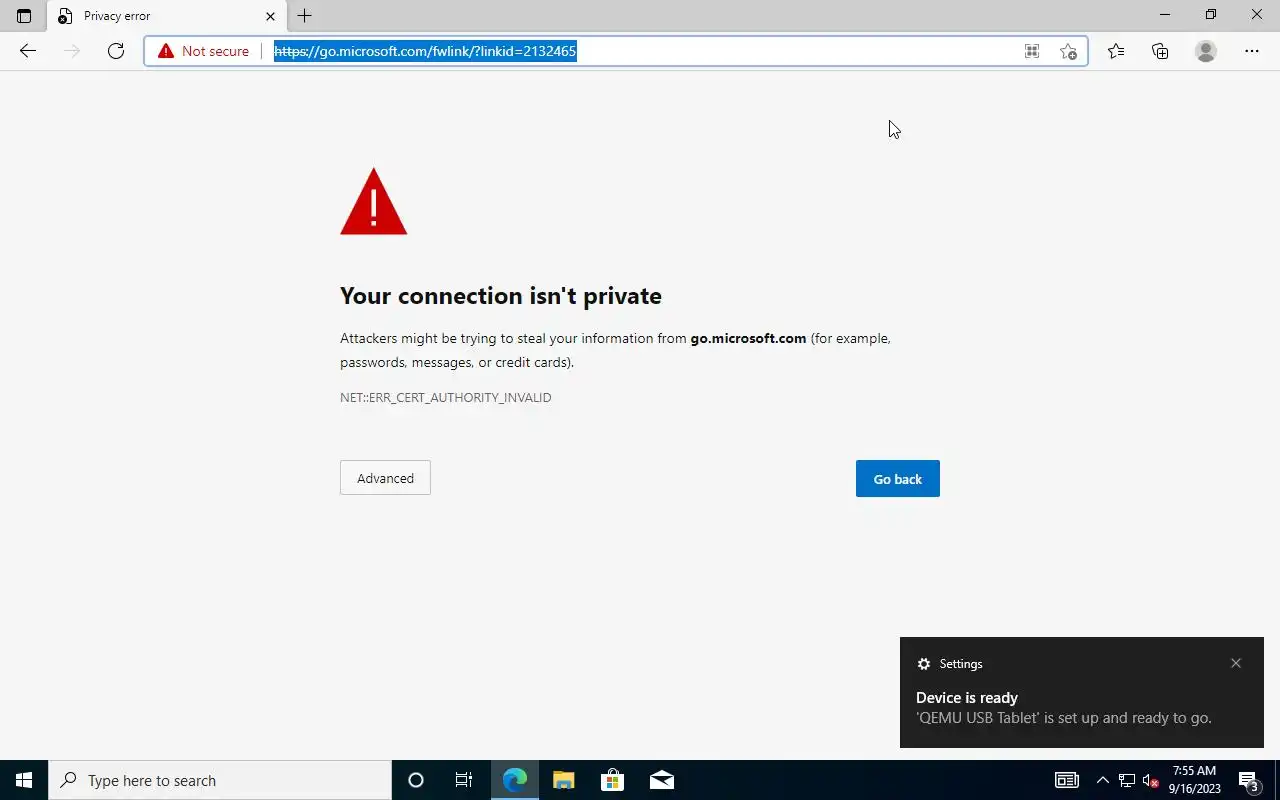
Task: Open Microsoft Store taskbar icon
Action: click(x=612, y=780)
